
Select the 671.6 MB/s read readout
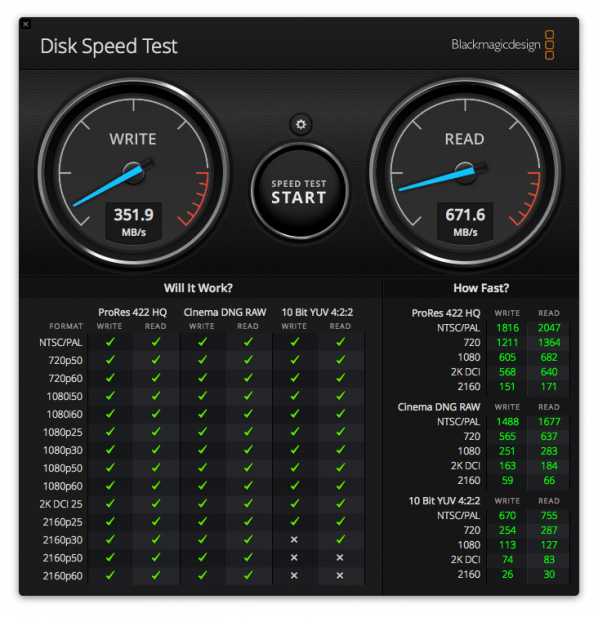pyautogui.click(x=465, y=222)
